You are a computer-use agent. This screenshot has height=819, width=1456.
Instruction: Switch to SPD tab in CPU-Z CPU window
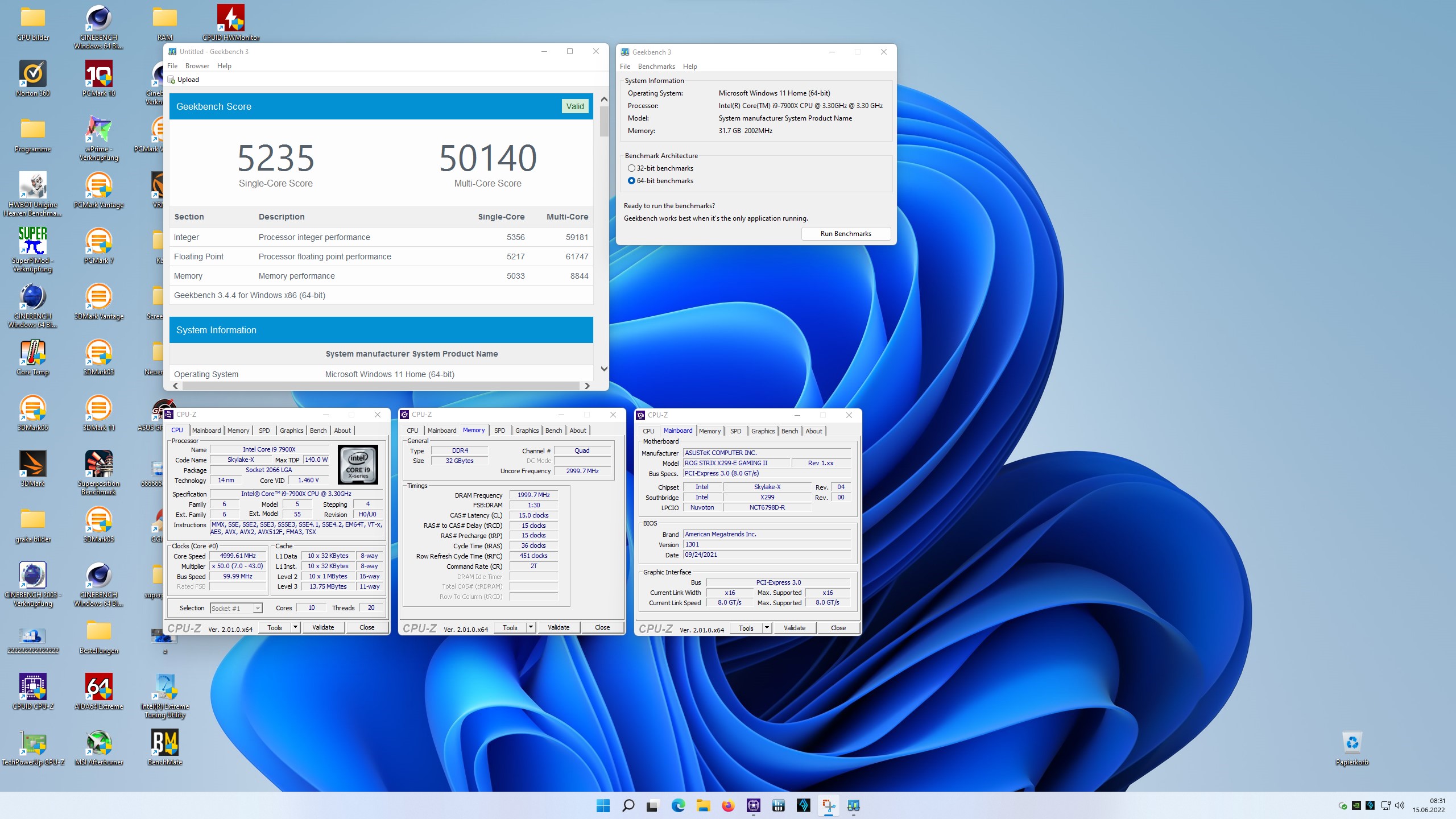point(264,431)
